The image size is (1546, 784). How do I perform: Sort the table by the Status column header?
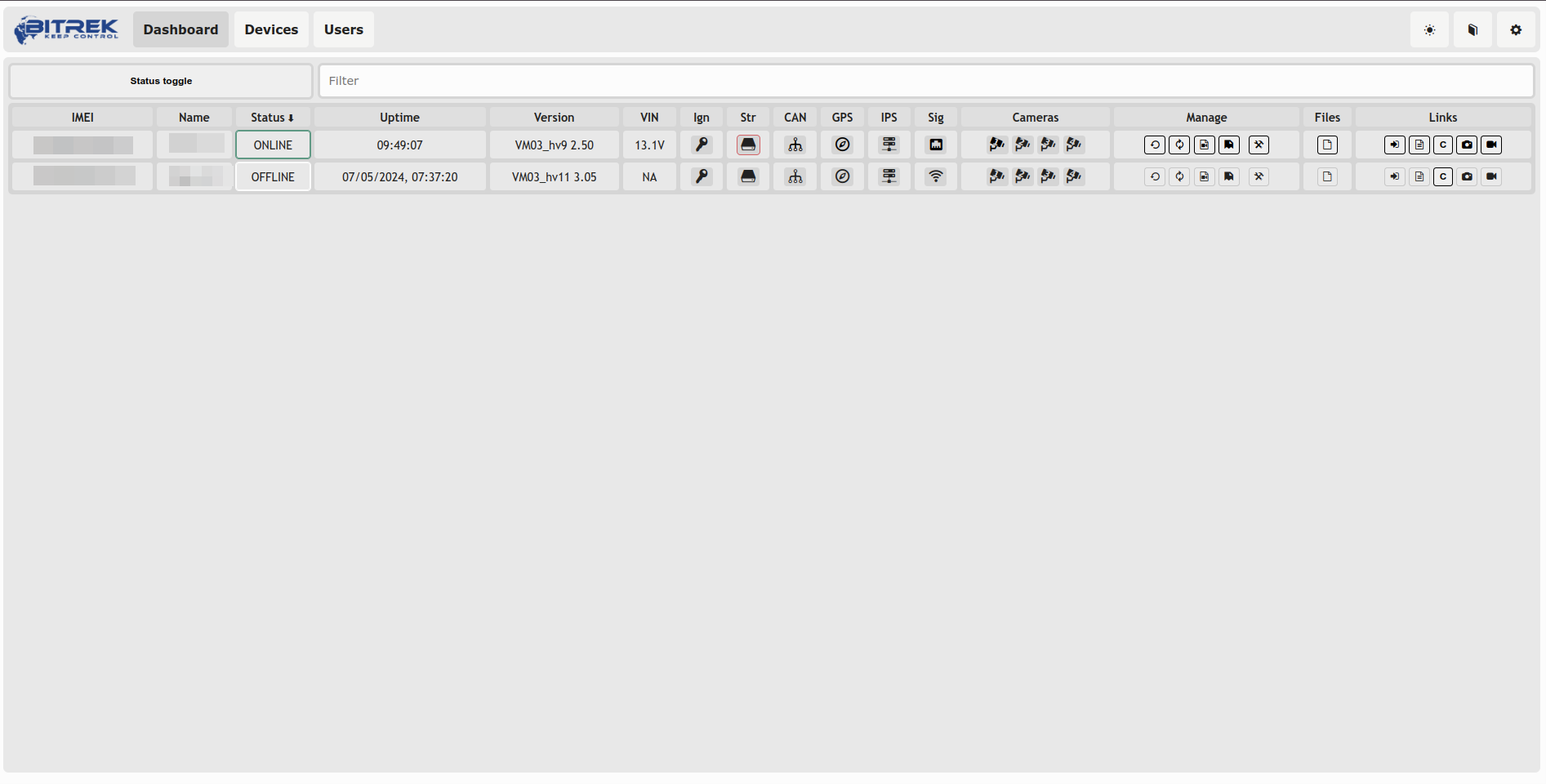(x=273, y=118)
